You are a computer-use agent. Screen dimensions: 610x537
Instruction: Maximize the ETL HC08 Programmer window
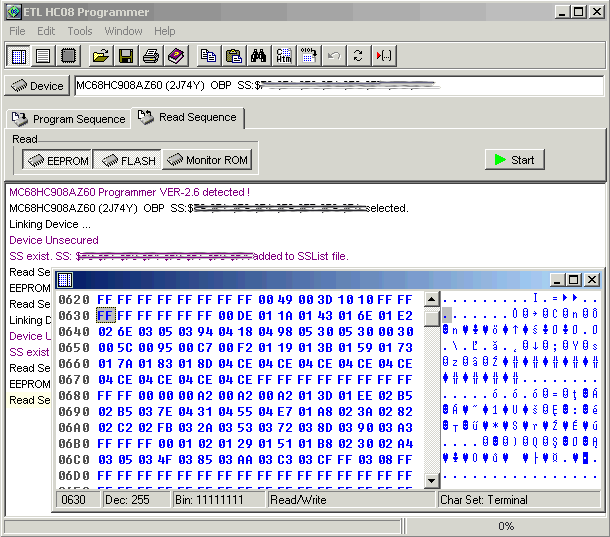pos(578,12)
